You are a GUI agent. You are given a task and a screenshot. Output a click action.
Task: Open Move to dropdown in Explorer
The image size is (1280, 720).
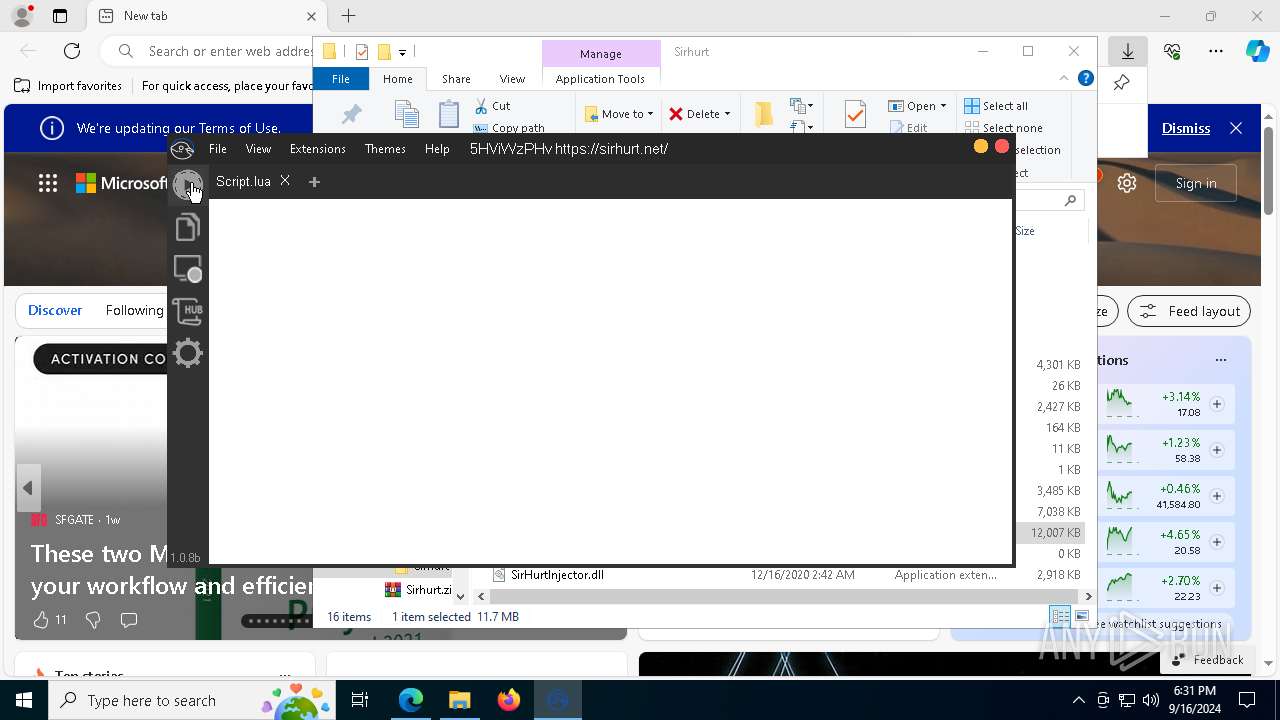[x=619, y=114]
